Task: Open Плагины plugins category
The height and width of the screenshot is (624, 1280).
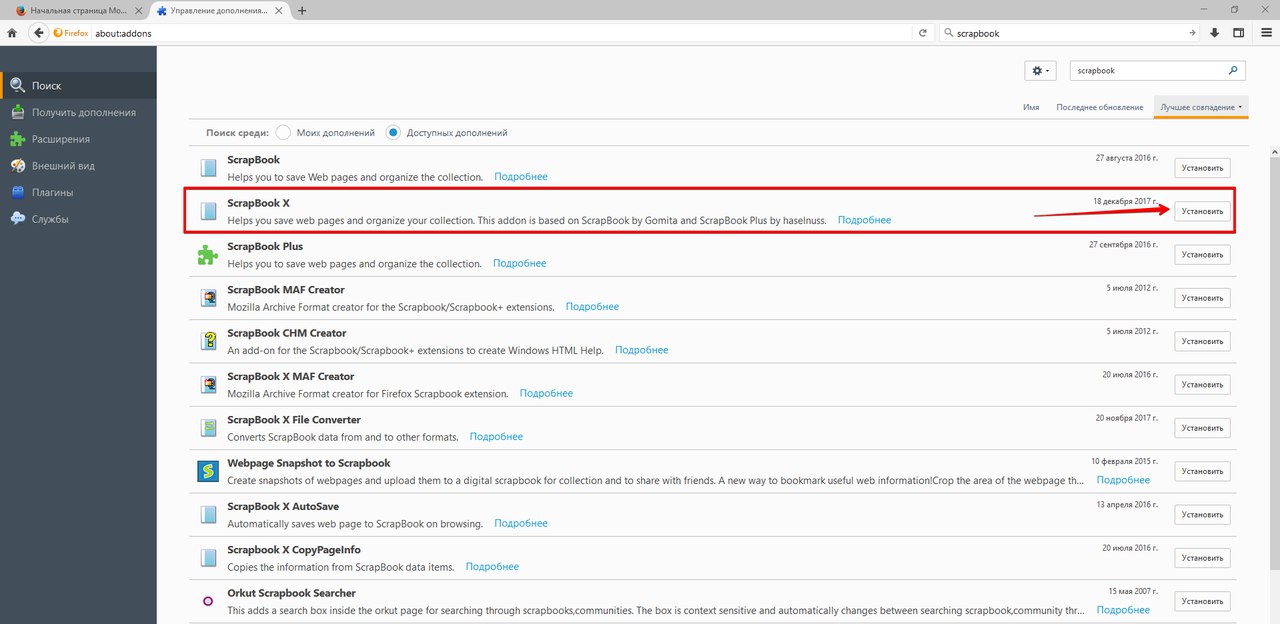Action: (x=78, y=192)
